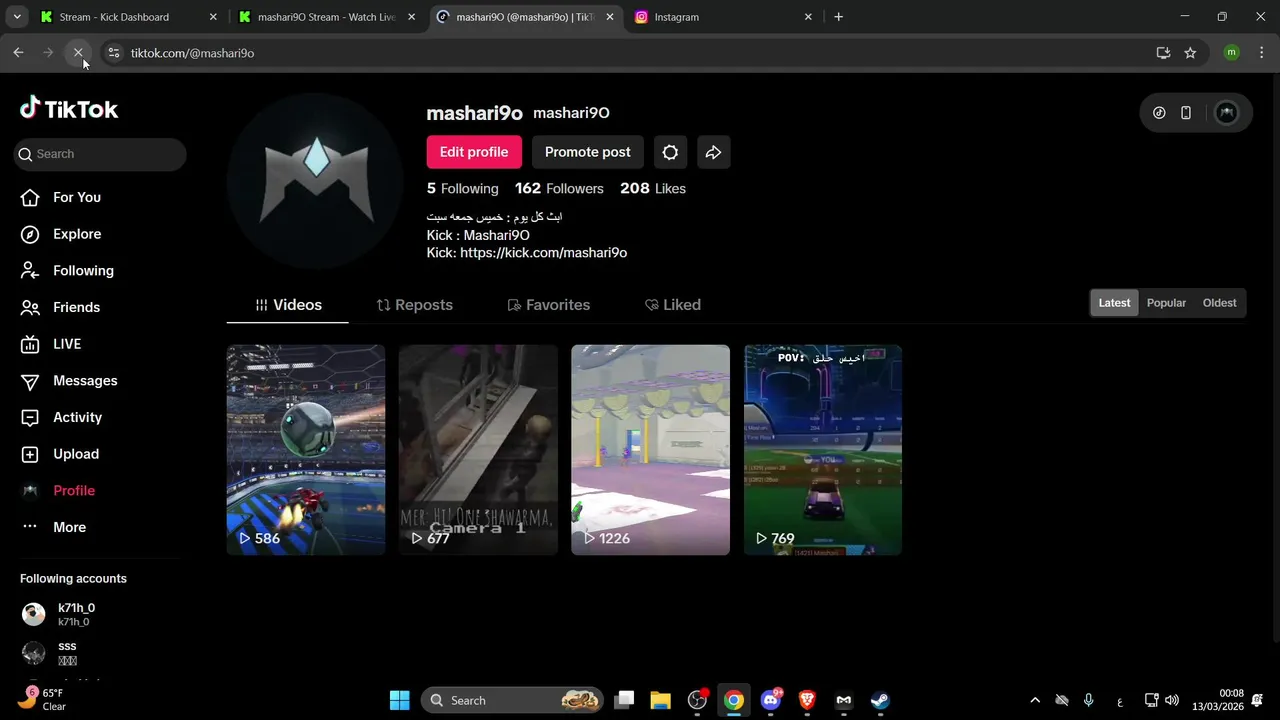Click the large profile picture
The height and width of the screenshot is (720, 1280).
click(x=315, y=181)
